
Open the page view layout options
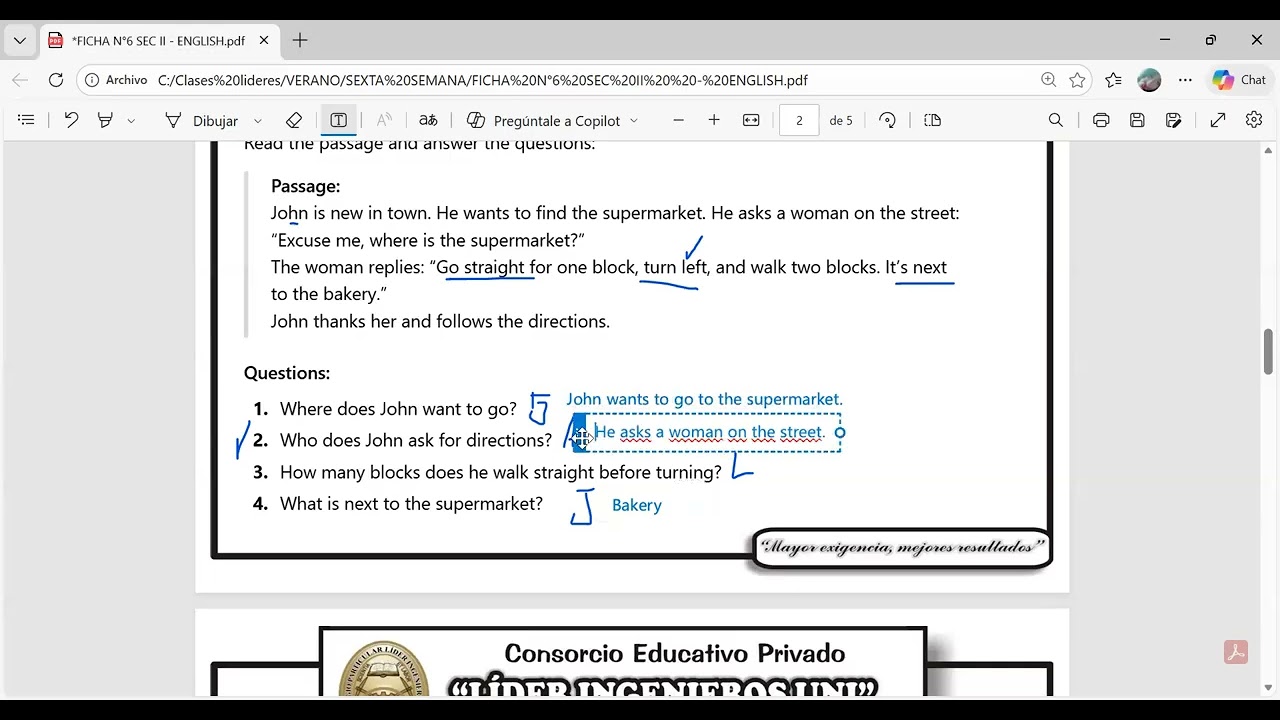[x=933, y=120]
